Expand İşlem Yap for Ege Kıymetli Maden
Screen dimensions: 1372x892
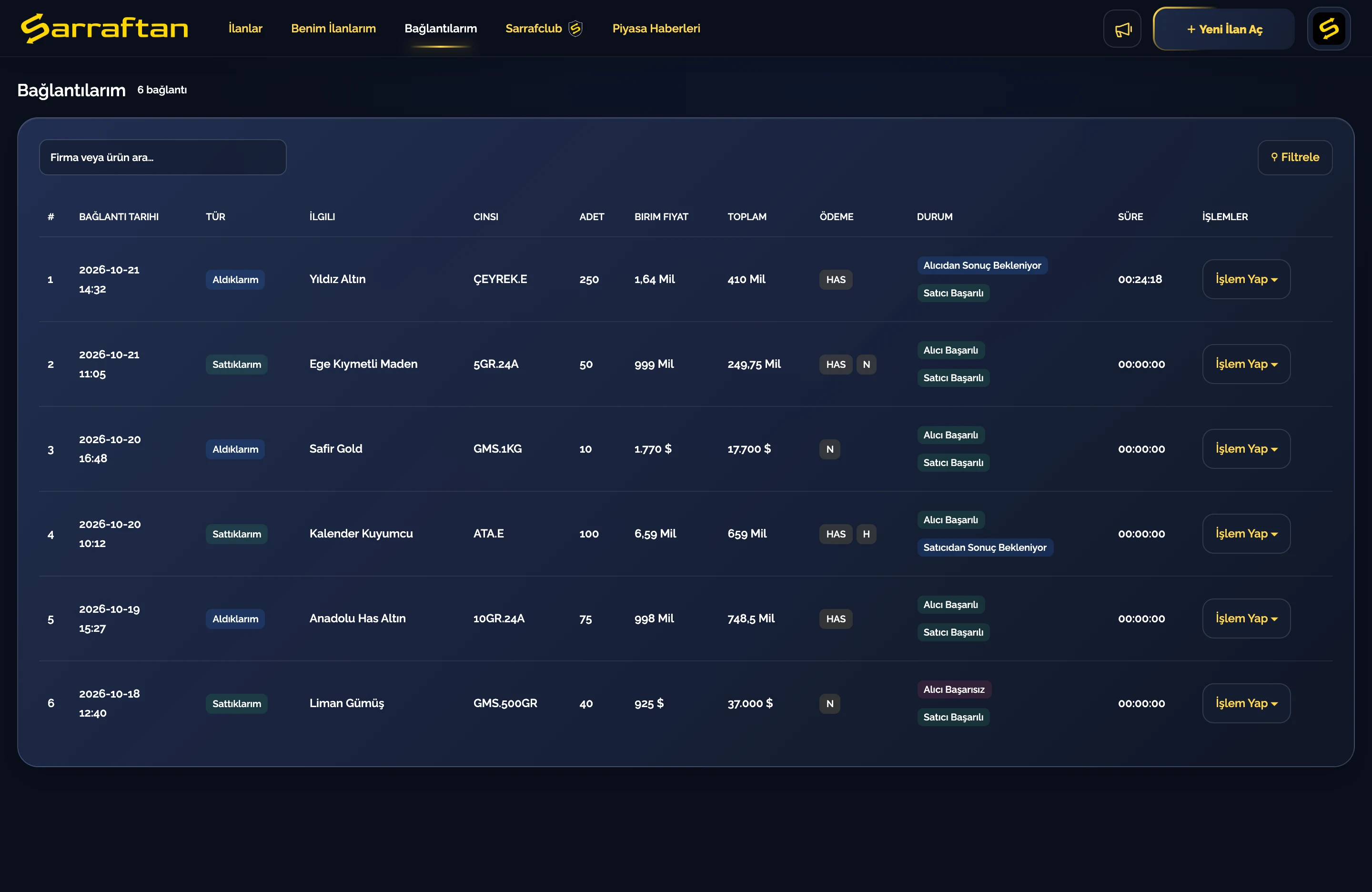point(1246,364)
